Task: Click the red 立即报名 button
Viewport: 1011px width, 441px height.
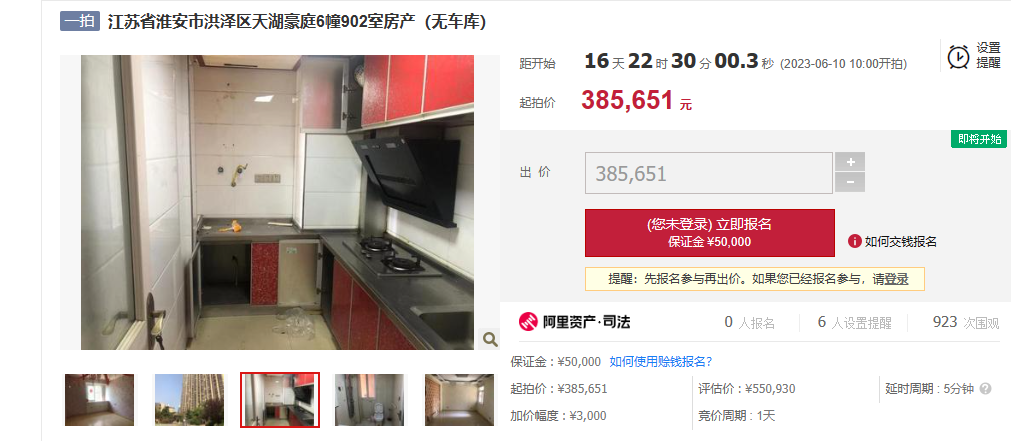Action: point(709,233)
